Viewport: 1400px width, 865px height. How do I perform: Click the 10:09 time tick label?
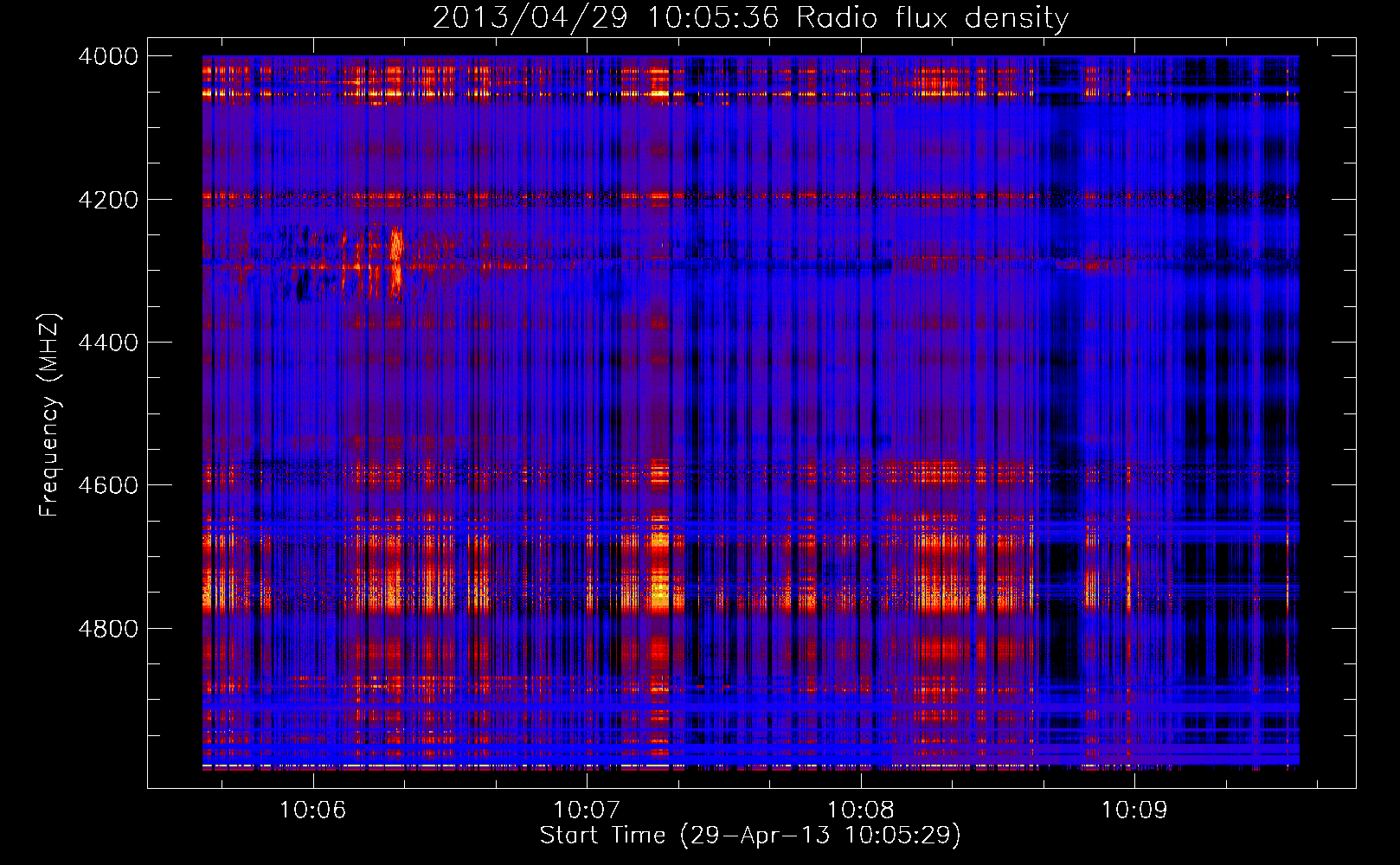1133,810
